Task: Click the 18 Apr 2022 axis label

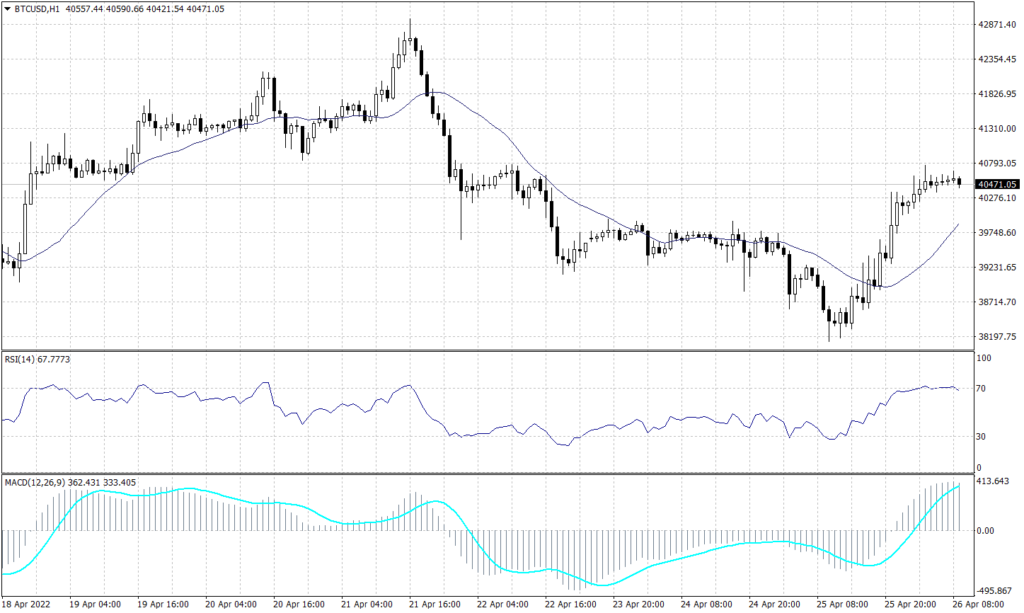Action: [x=28, y=605]
